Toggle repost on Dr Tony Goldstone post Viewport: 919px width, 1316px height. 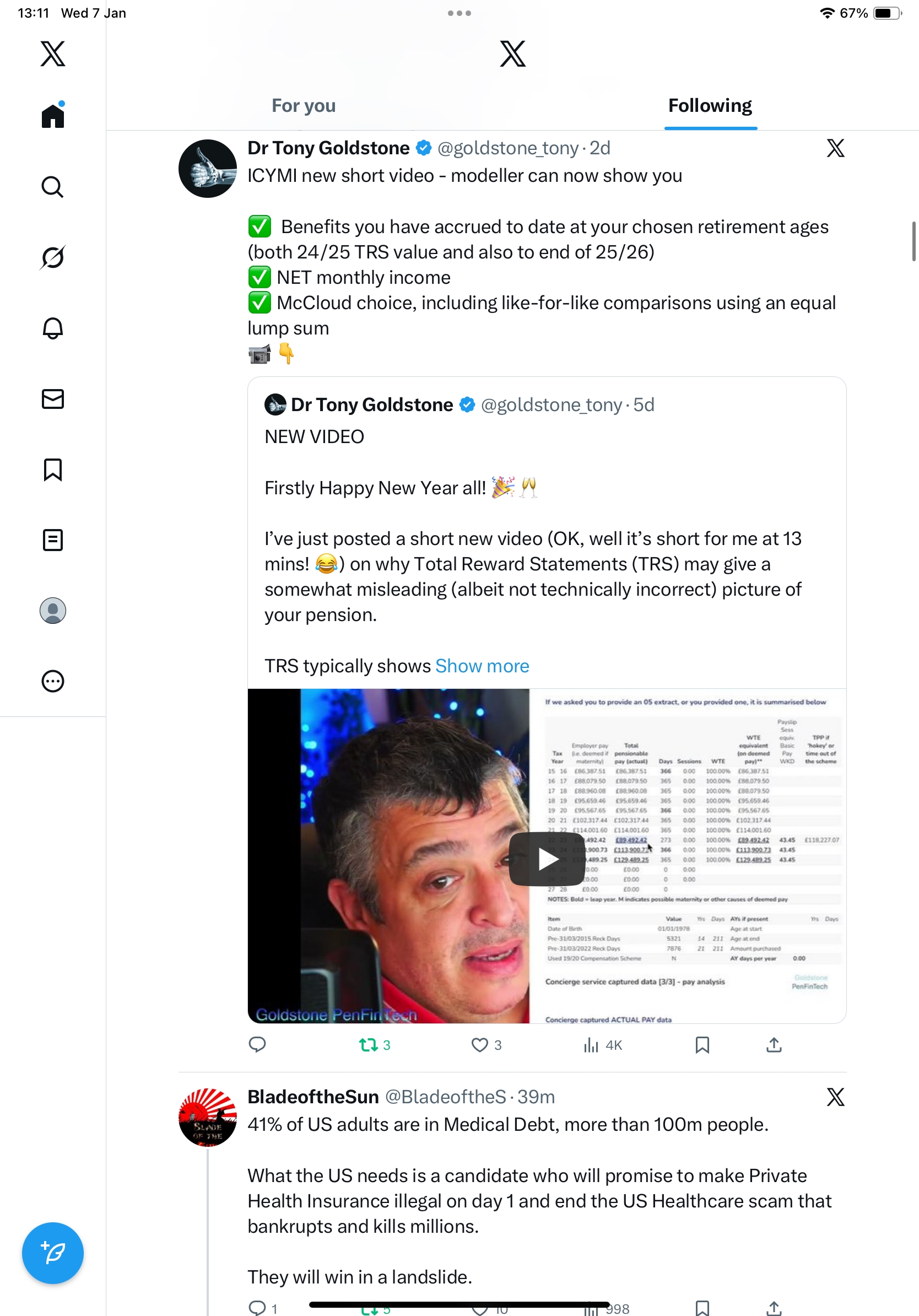pyautogui.click(x=369, y=1045)
